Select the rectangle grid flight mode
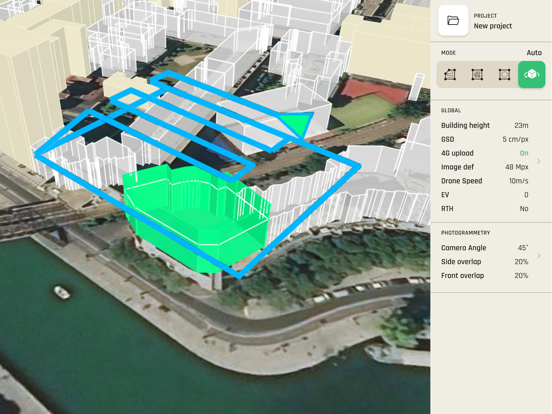Viewport: 552px width, 414px height. (477, 75)
